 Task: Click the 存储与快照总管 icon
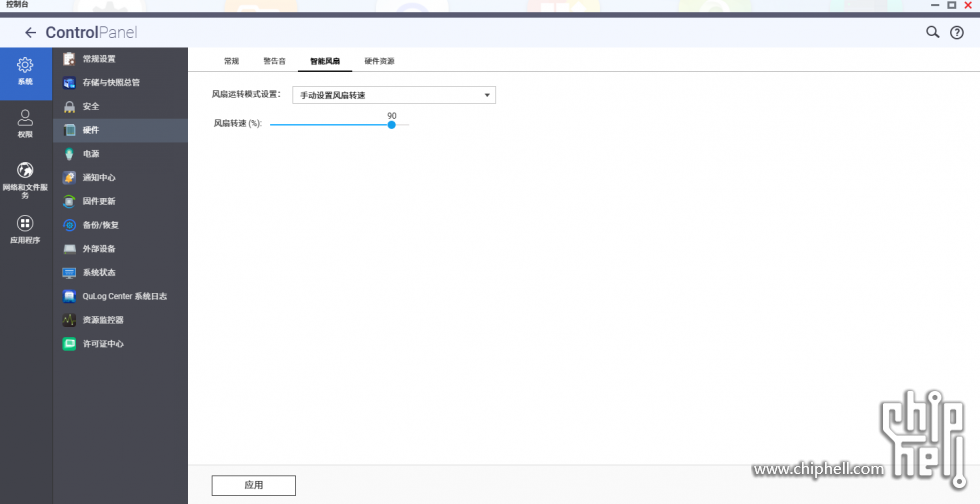pos(69,83)
